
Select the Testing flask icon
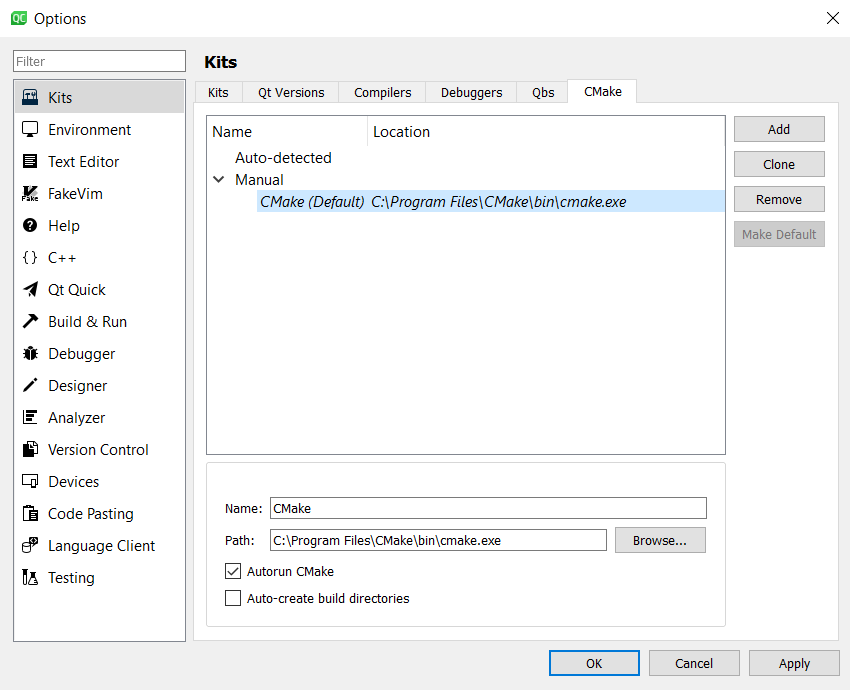tap(30, 577)
